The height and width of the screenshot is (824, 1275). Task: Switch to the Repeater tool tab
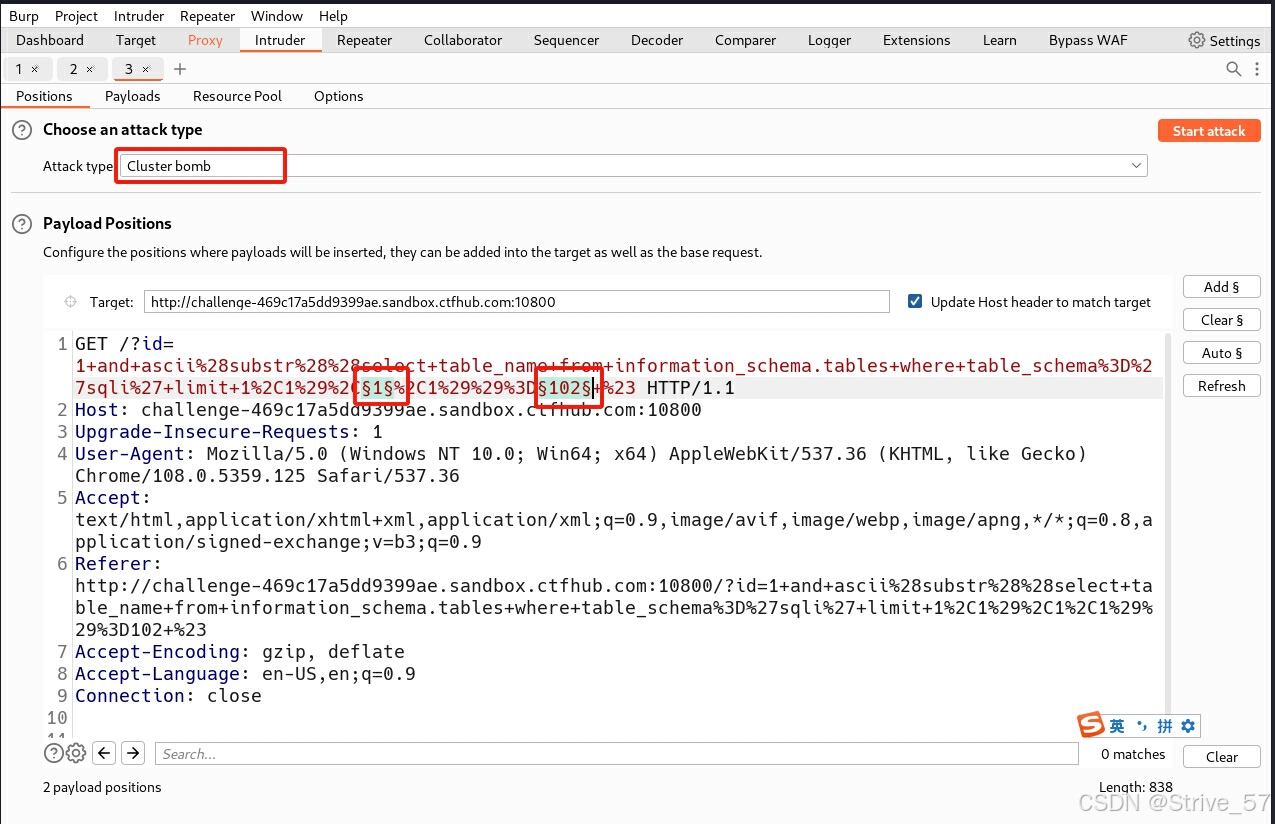coord(364,40)
